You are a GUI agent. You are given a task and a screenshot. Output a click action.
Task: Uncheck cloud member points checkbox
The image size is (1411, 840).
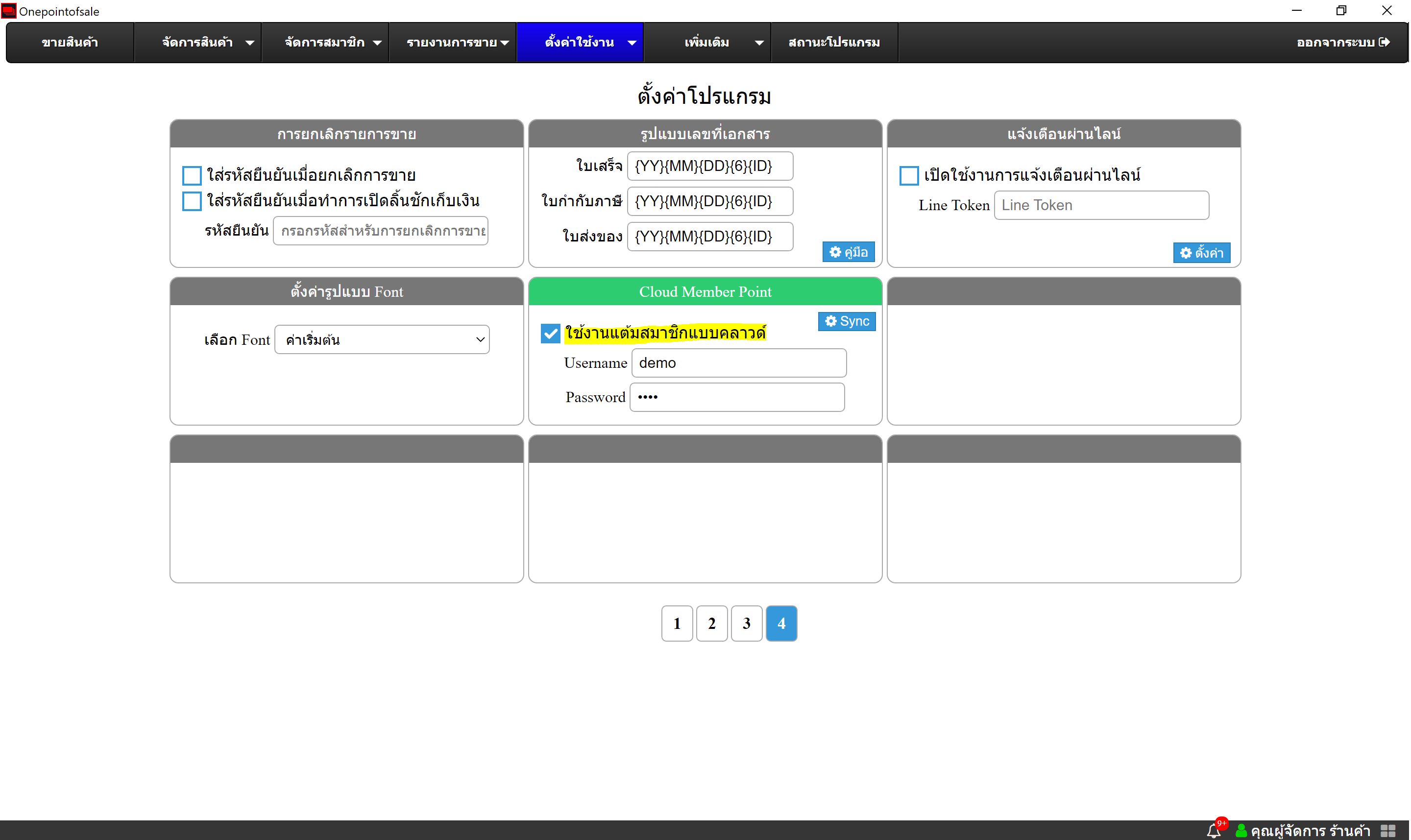point(550,334)
